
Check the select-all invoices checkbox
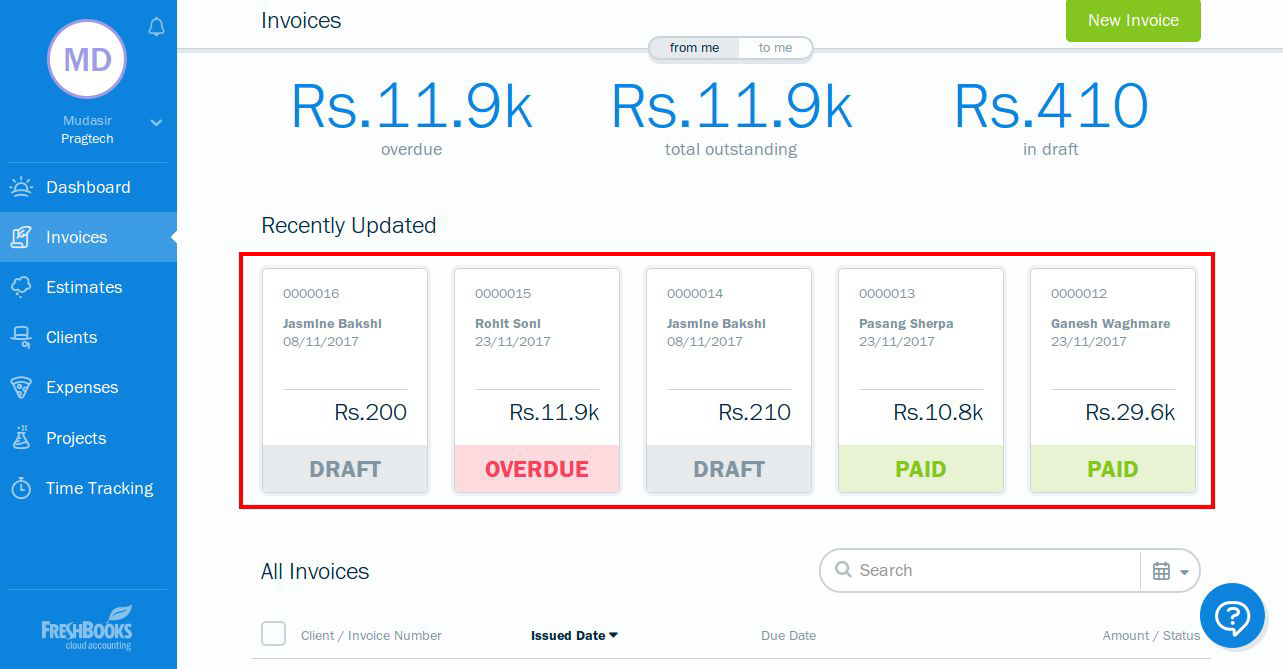tap(273, 634)
